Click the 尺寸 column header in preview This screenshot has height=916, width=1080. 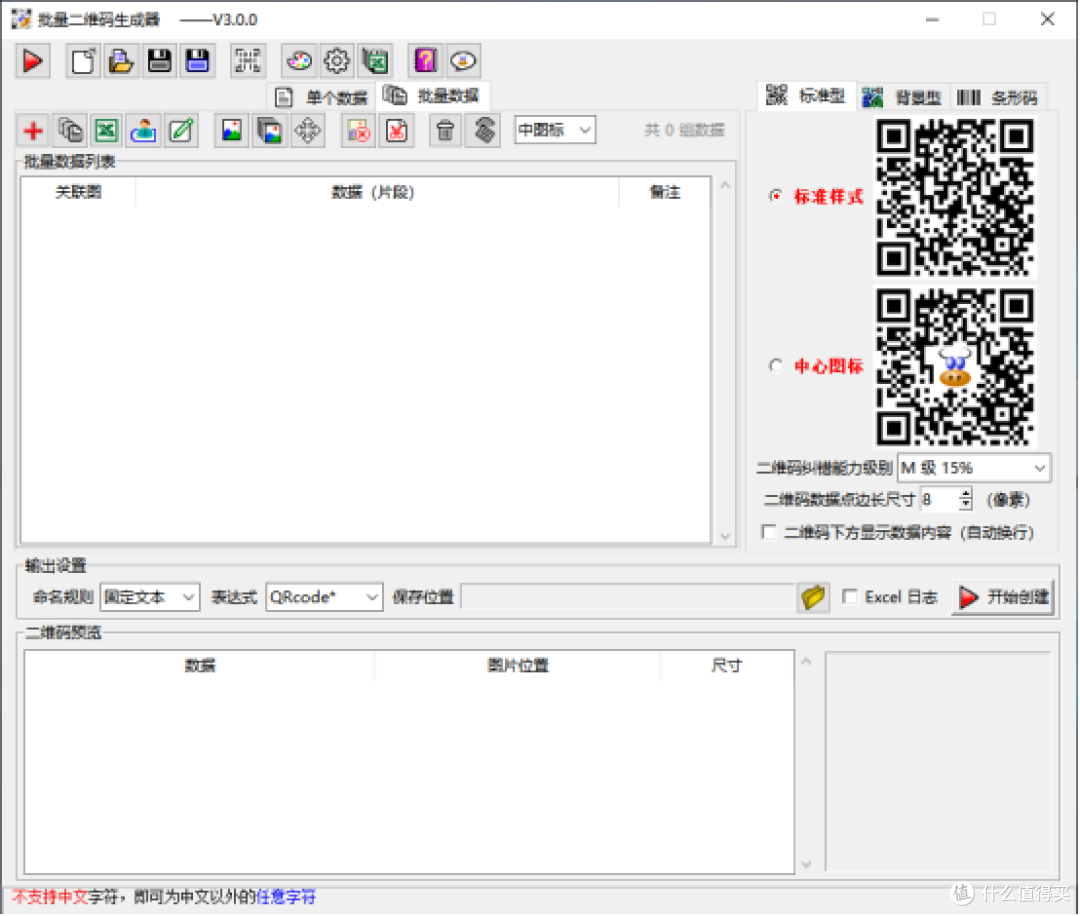point(727,665)
